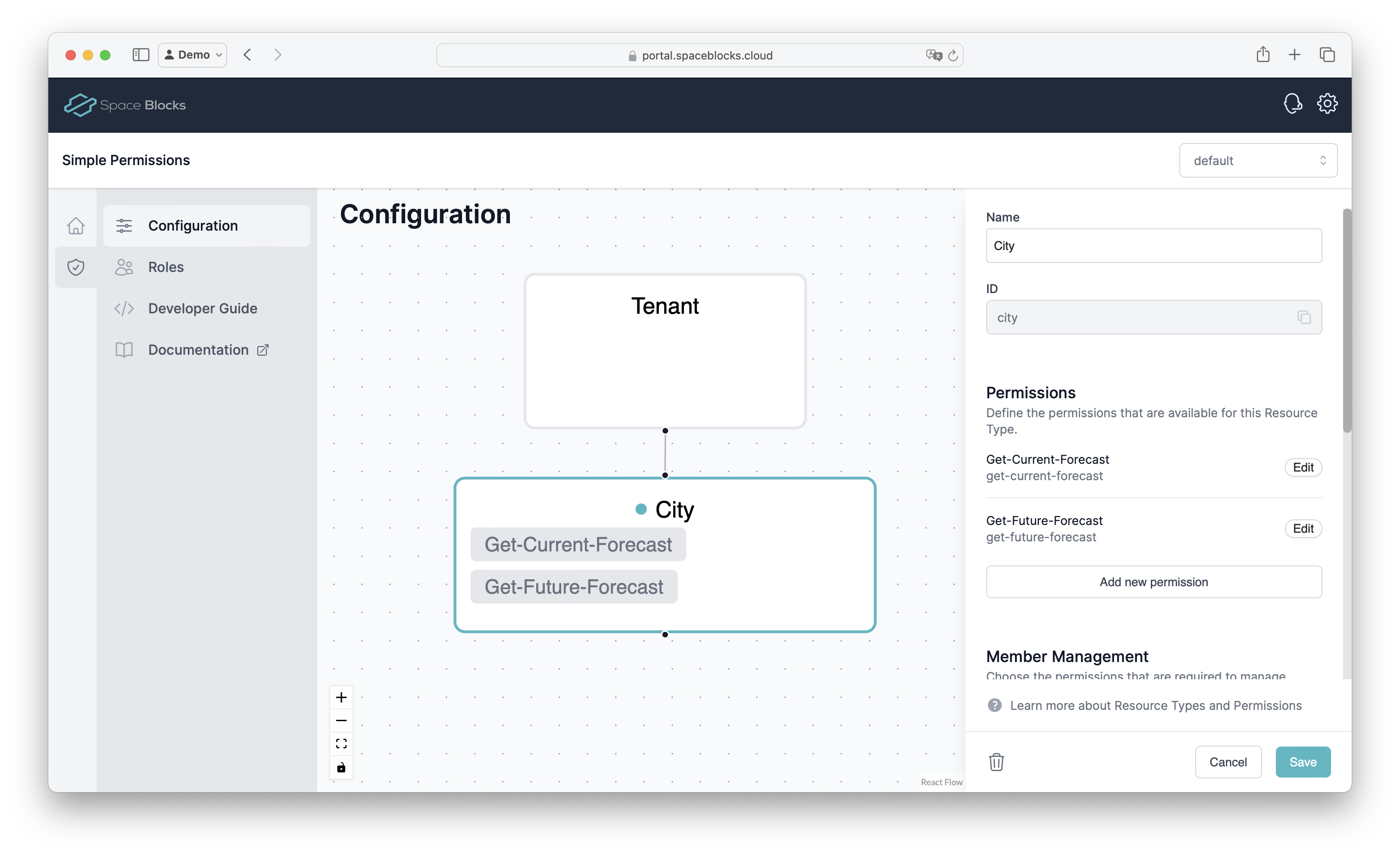The width and height of the screenshot is (1400, 856).
Task: Open the Developer Guide menu item
Action: [202, 309]
